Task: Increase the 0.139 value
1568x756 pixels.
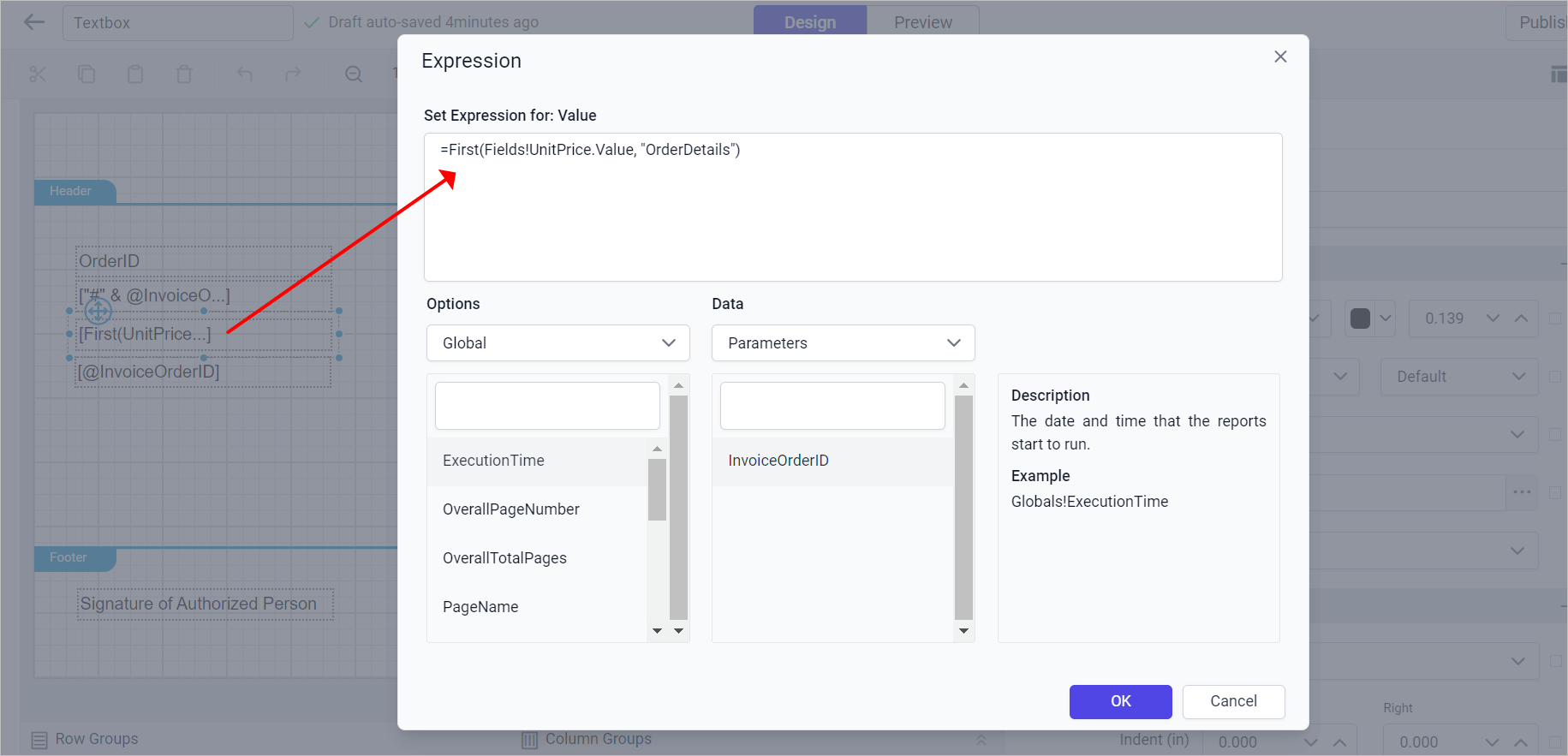Action: [x=1521, y=318]
